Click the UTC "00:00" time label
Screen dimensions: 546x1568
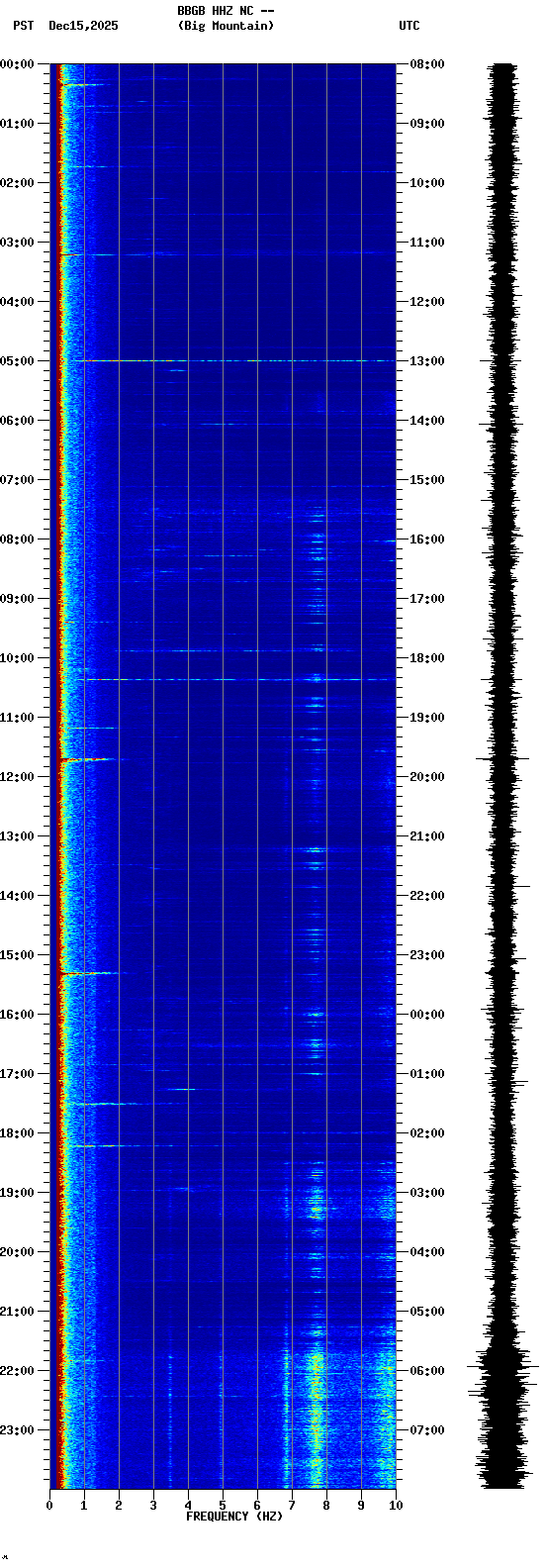[427, 1015]
